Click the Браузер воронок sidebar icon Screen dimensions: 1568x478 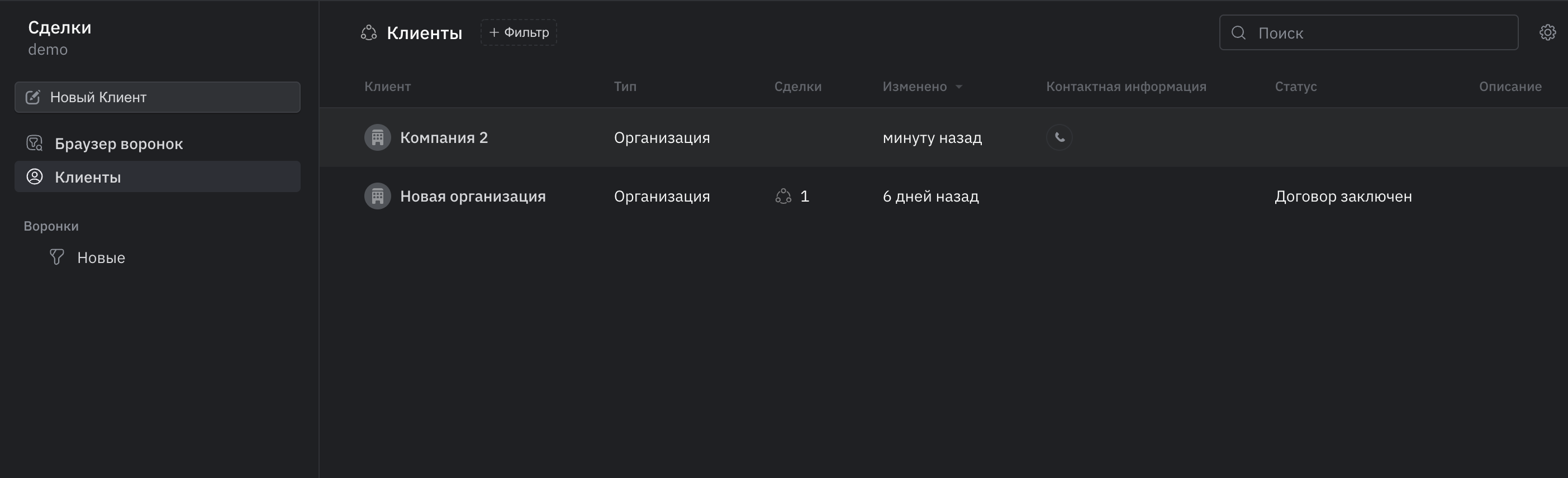(x=35, y=144)
